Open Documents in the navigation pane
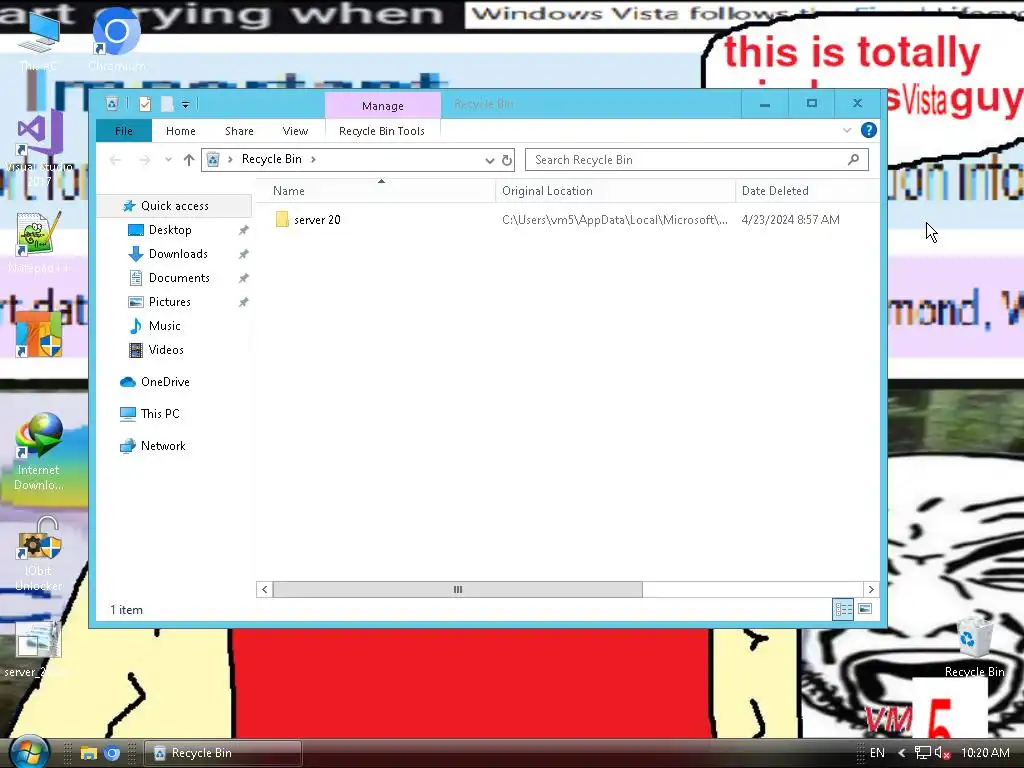 [x=179, y=278]
